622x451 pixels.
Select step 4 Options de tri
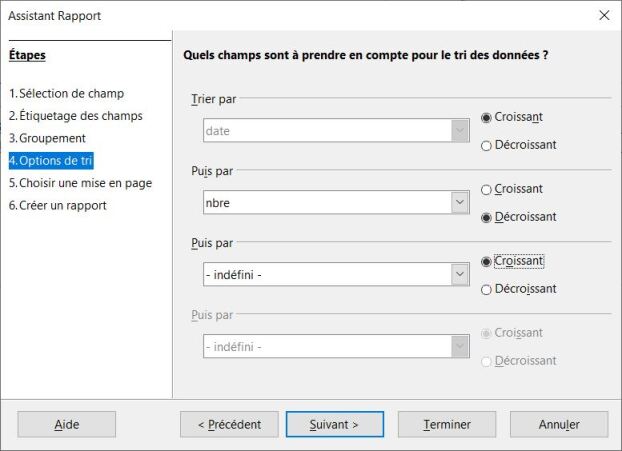[51, 160]
